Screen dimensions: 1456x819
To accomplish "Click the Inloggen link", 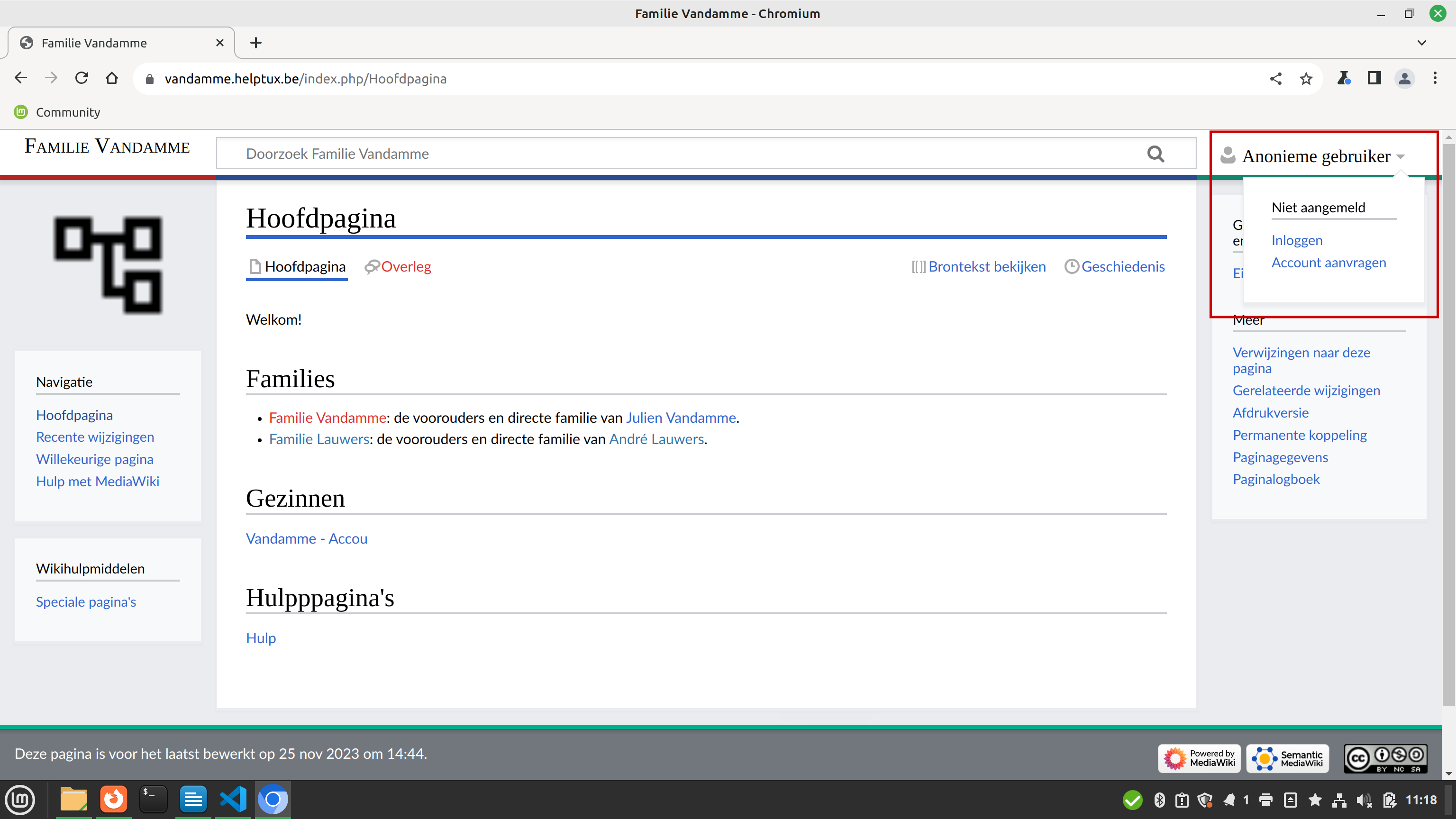I will pos(1297,240).
